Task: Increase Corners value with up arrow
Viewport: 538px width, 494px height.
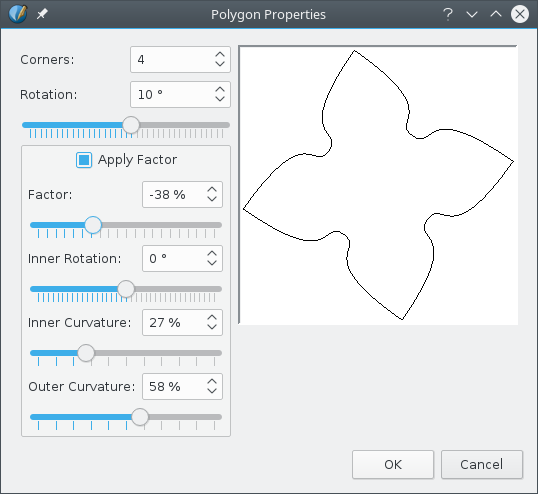Action: (220, 55)
